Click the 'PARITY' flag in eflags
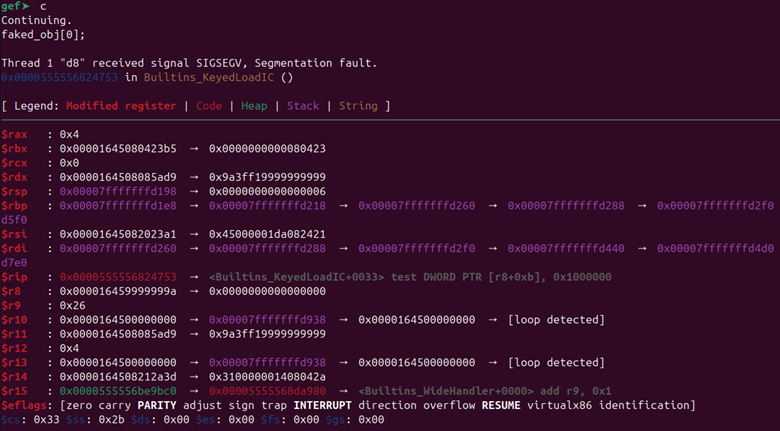This screenshot has width=780, height=431. coord(157,406)
